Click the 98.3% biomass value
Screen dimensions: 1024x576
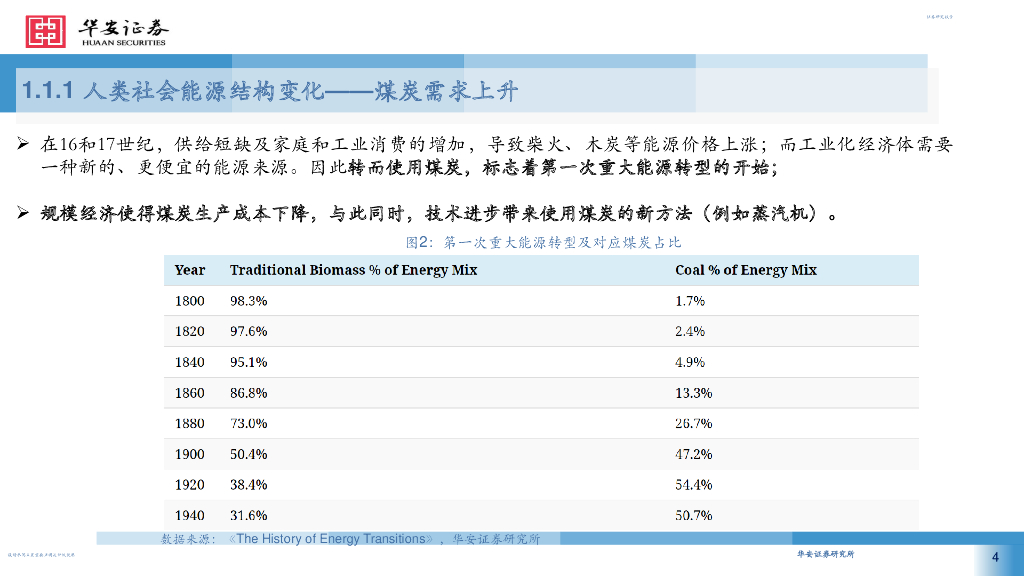click(x=248, y=301)
